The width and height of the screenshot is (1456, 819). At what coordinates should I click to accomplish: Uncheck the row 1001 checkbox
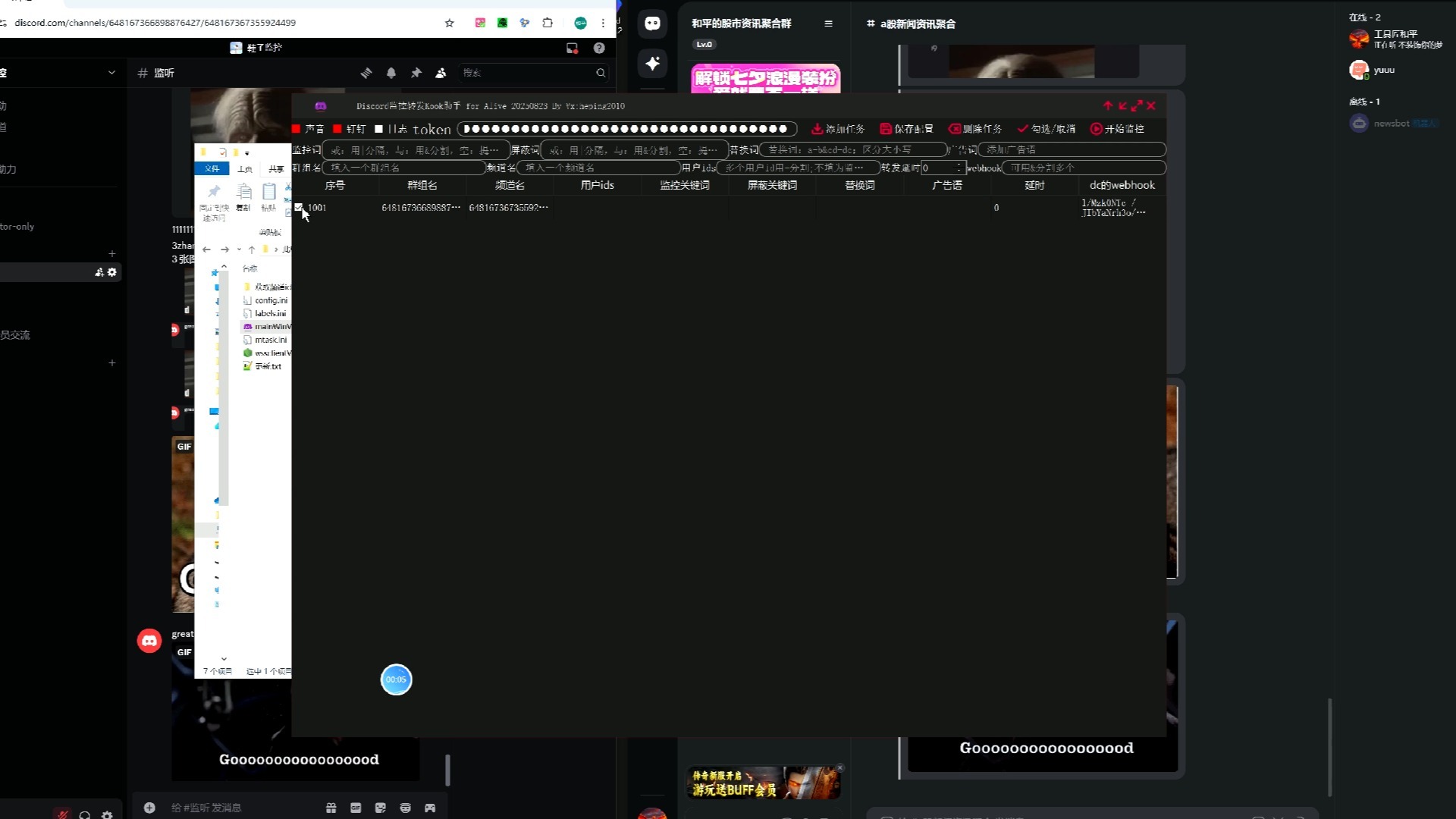(299, 207)
